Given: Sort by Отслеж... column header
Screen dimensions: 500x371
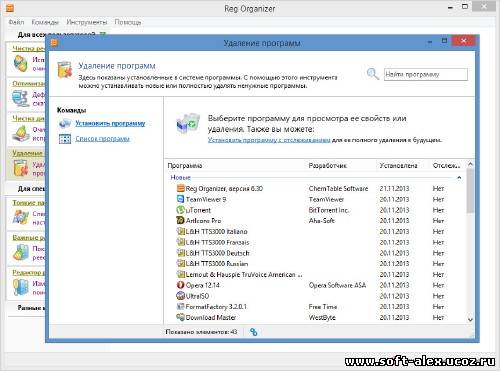Looking at the screenshot, I should click(446, 166).
